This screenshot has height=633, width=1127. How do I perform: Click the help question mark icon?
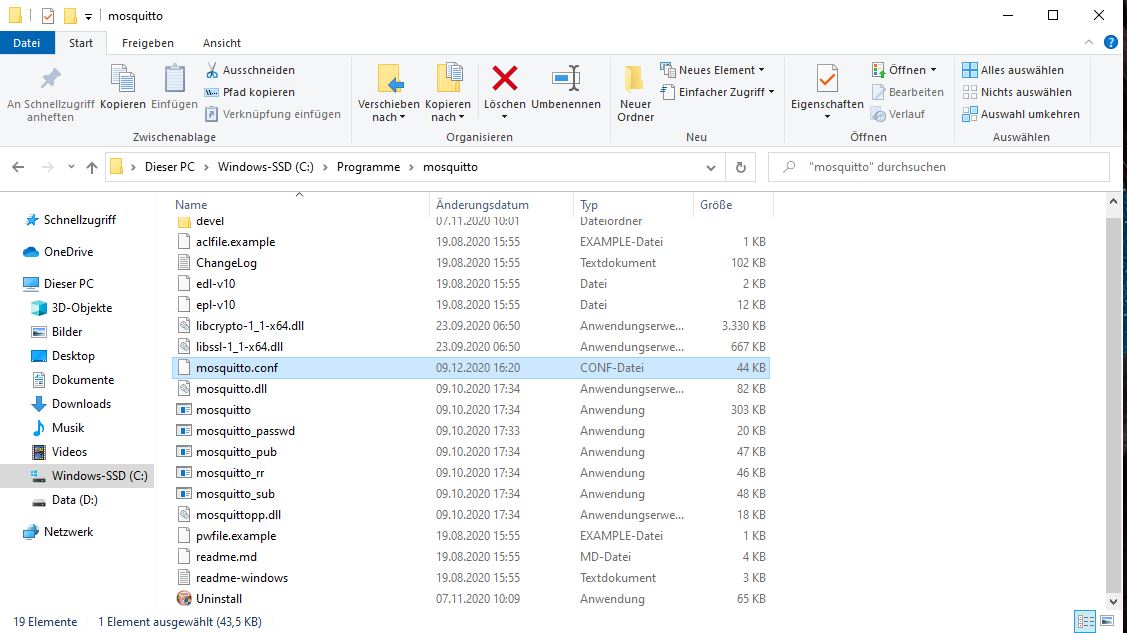click(1110, 42)
